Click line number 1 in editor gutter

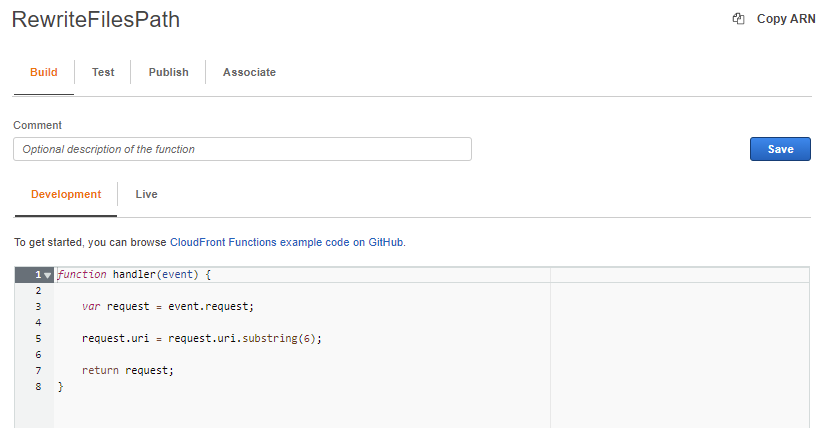click(37, 274)
